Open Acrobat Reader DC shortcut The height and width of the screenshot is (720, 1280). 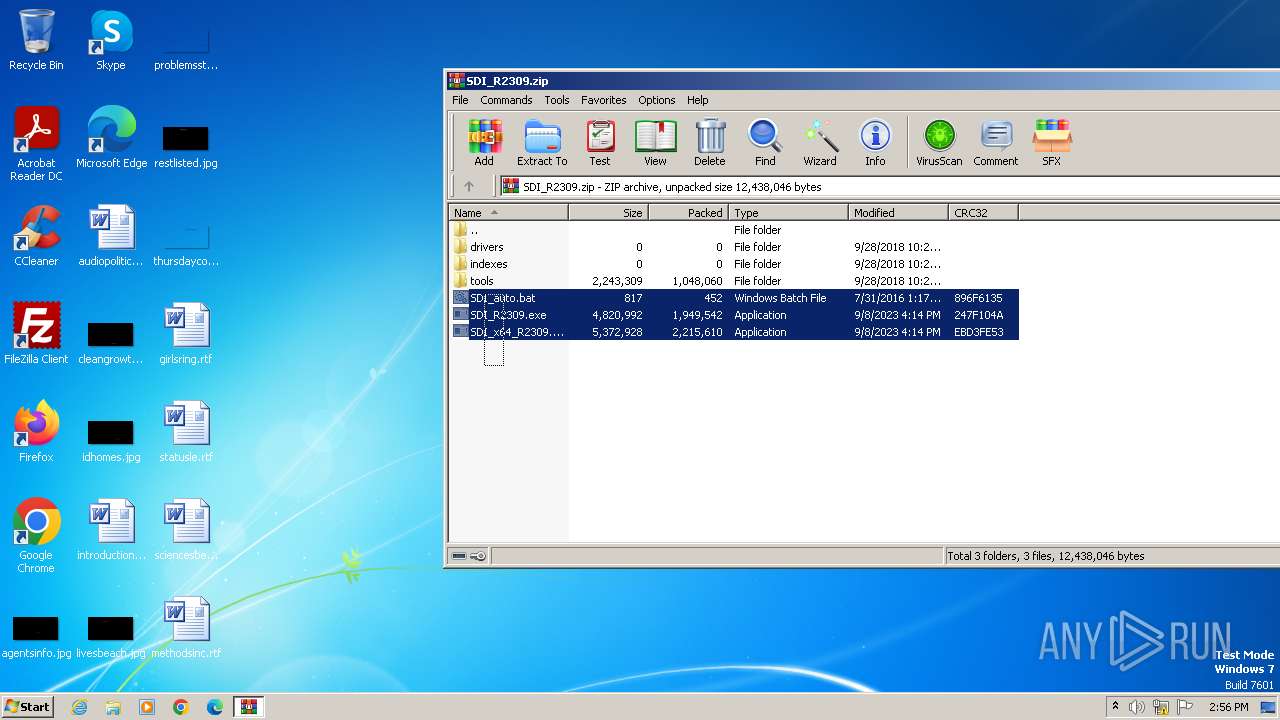click(x=36, y=145)
